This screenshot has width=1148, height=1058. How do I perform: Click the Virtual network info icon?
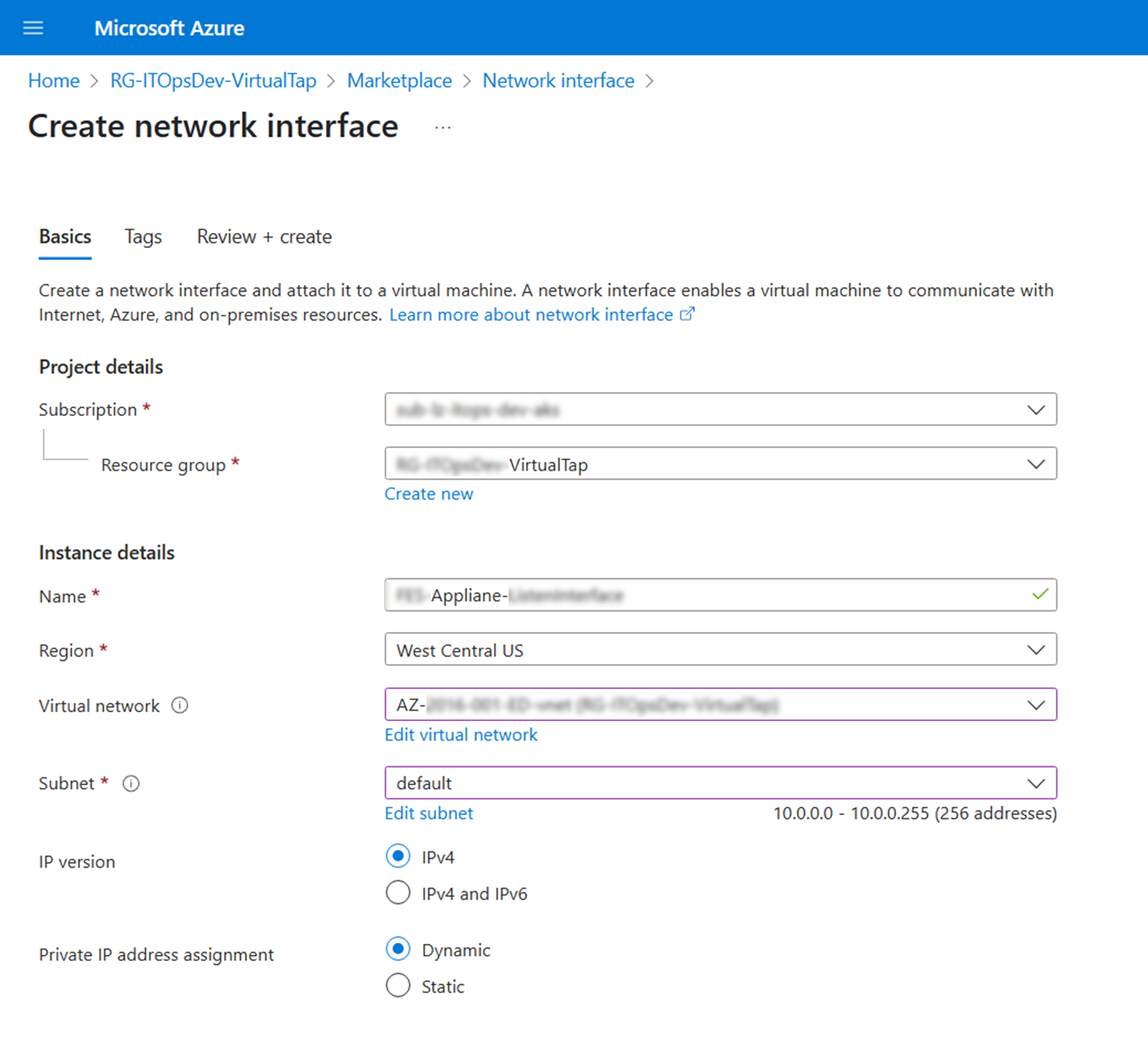pyautogui.click(x=180, y=705)
